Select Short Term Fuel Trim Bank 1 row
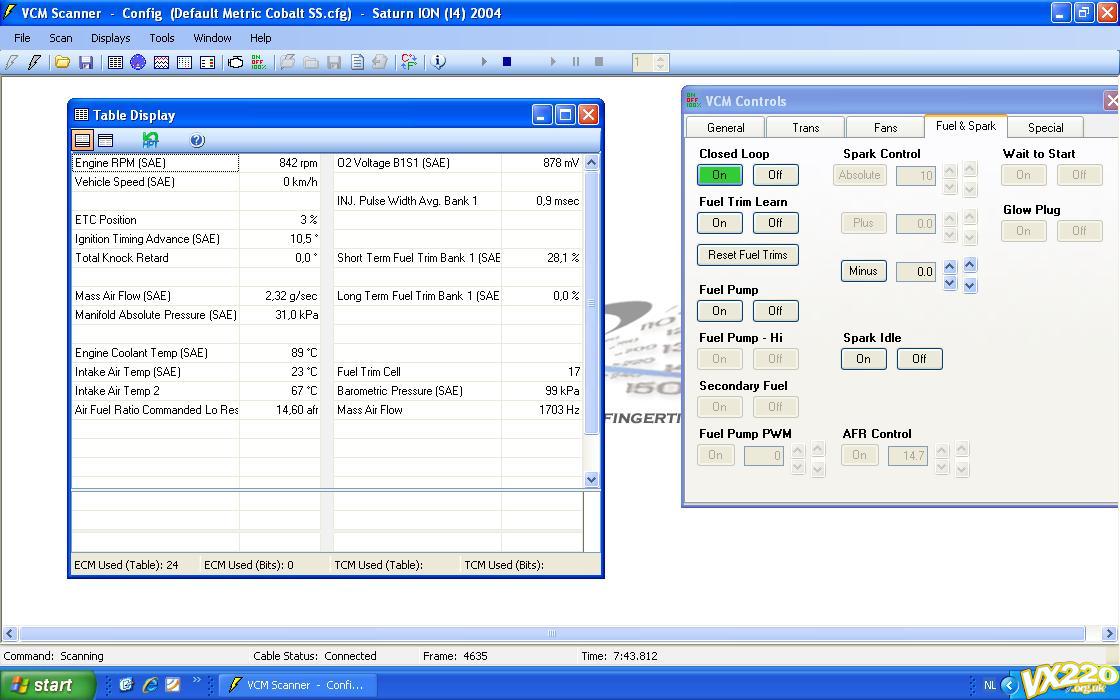 [x=458, y=258]
